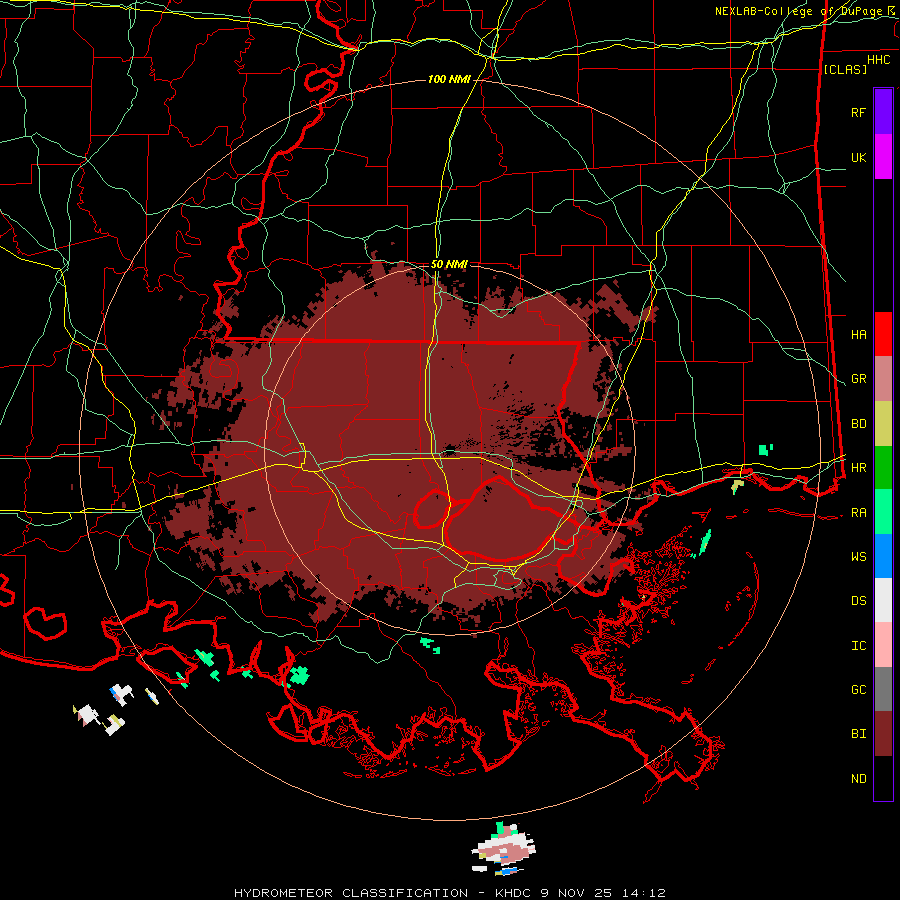Click the 'WS' legend label
The image size is (900, 900).
pos(858,557)
